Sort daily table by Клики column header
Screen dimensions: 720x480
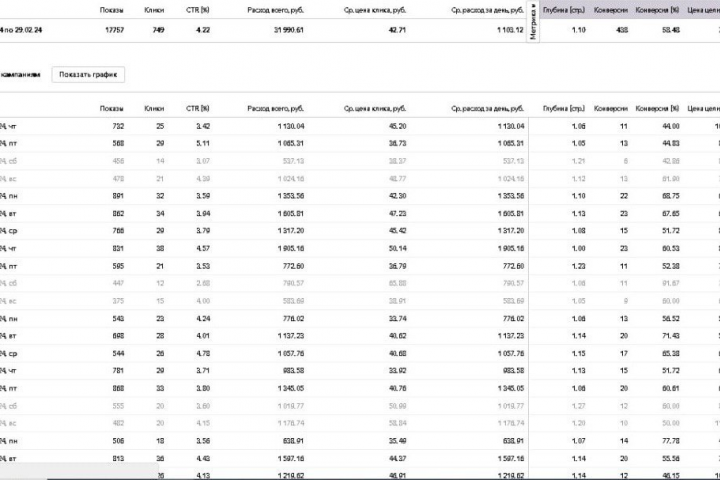click(154, 108)
